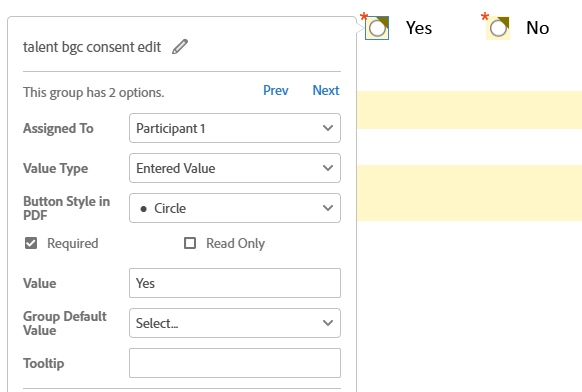Uncheck the Required checkbox
This screenshot has height=392, width=582.
click(31, 243)
